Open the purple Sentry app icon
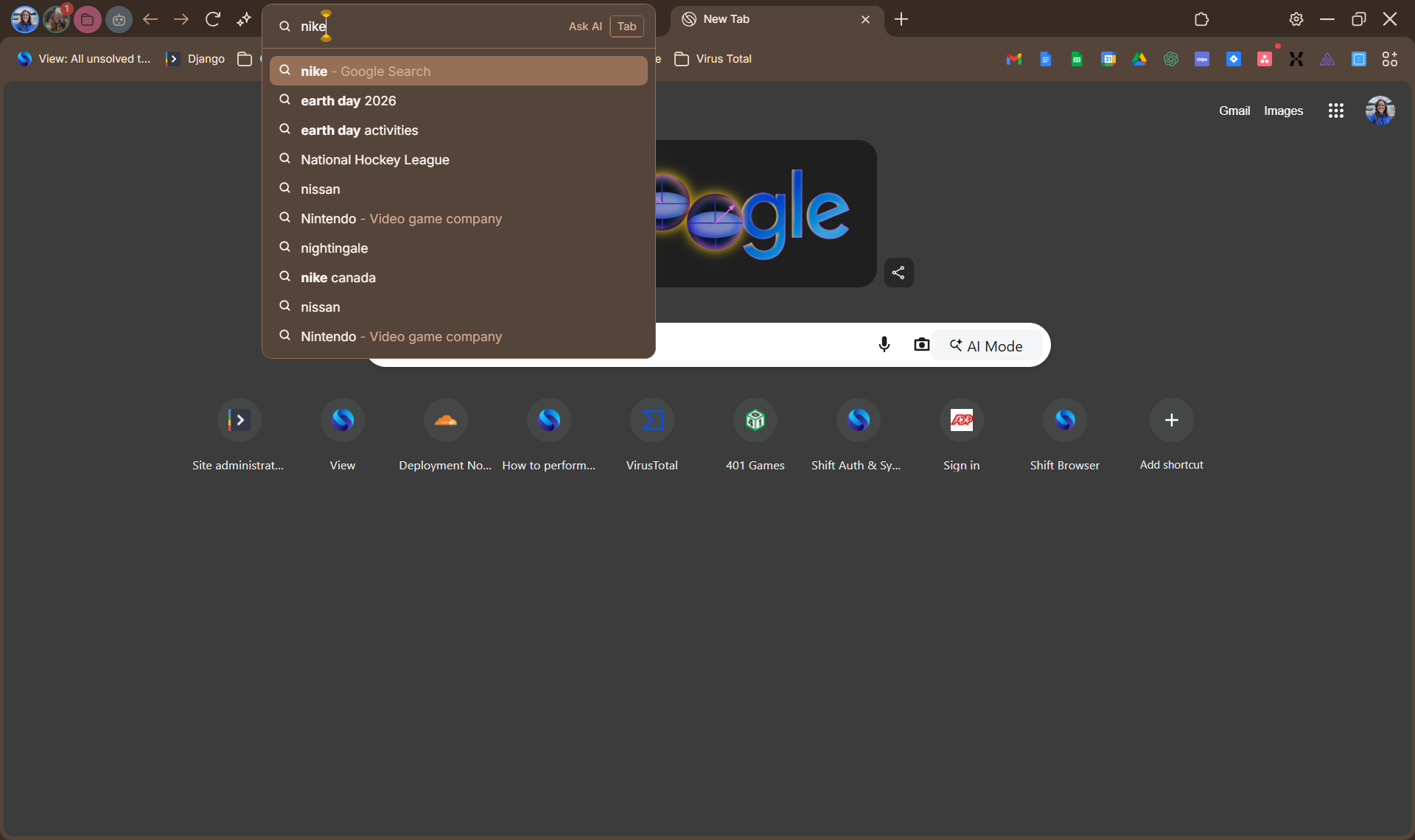This screenshot has height=840, width=1415. (1327, 59)
